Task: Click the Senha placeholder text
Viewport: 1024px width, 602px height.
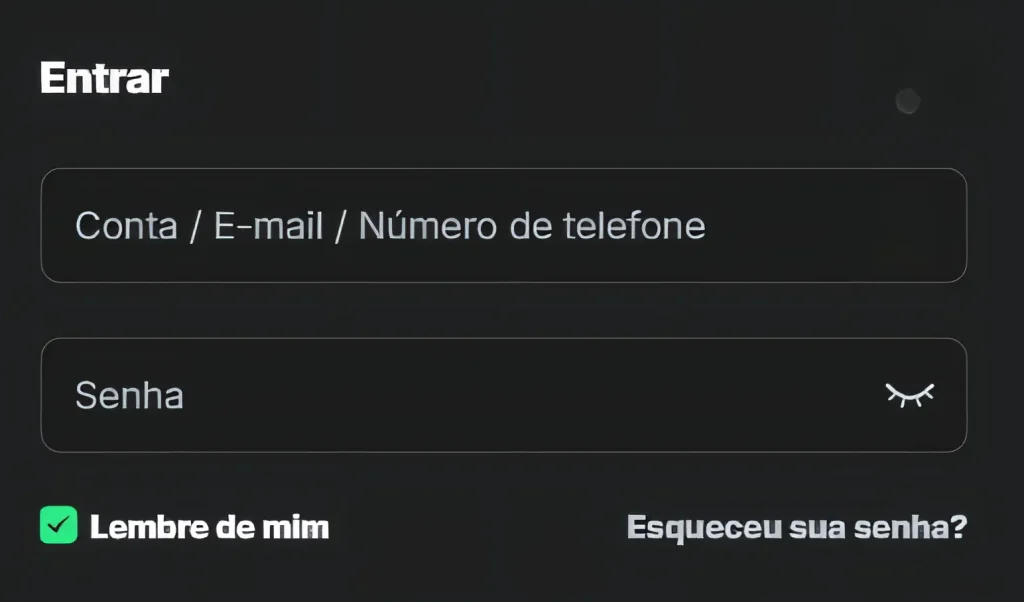Action: tap(129, 396)
